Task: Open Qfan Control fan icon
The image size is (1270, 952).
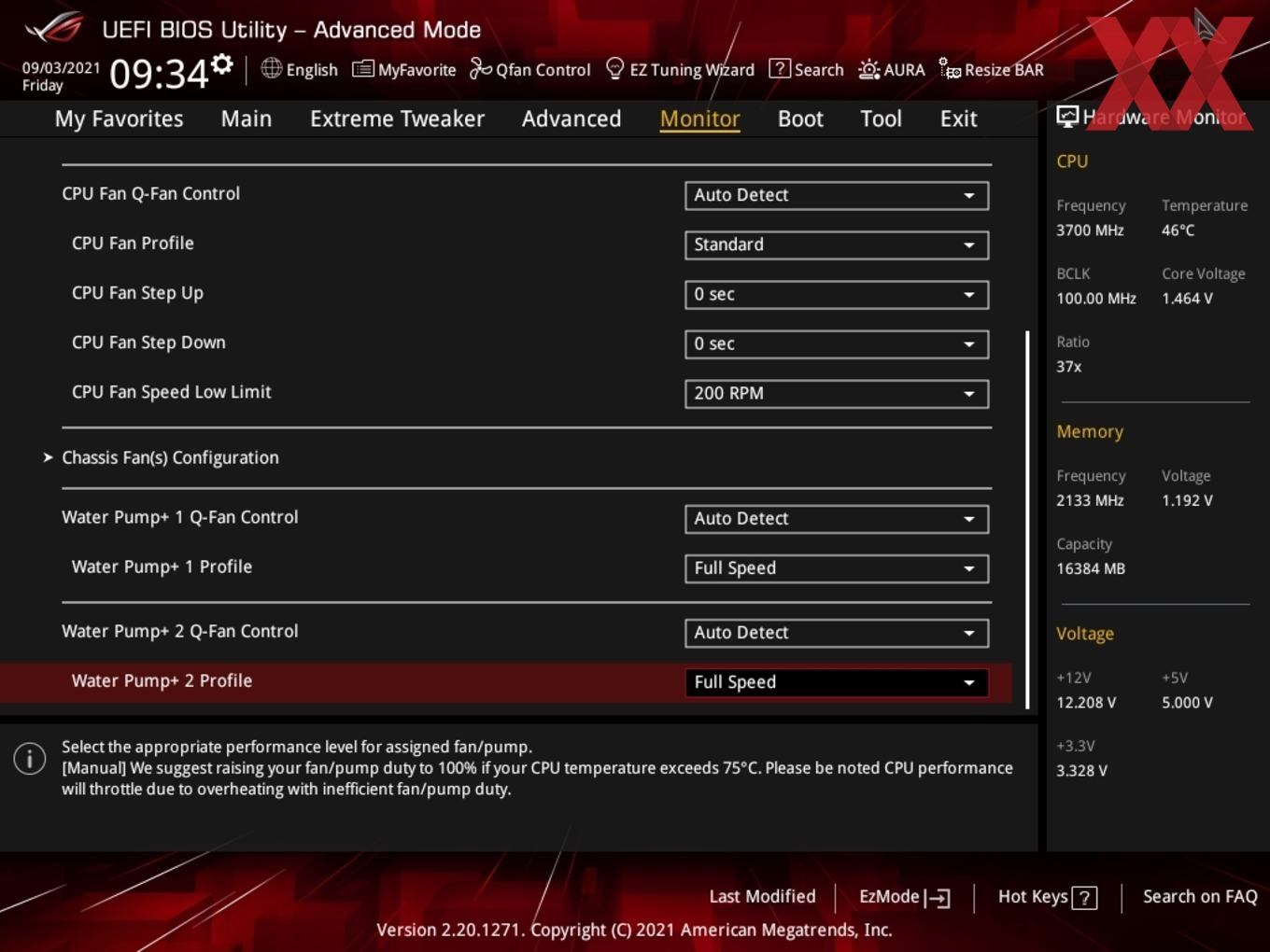Action: tap(480, 68)
